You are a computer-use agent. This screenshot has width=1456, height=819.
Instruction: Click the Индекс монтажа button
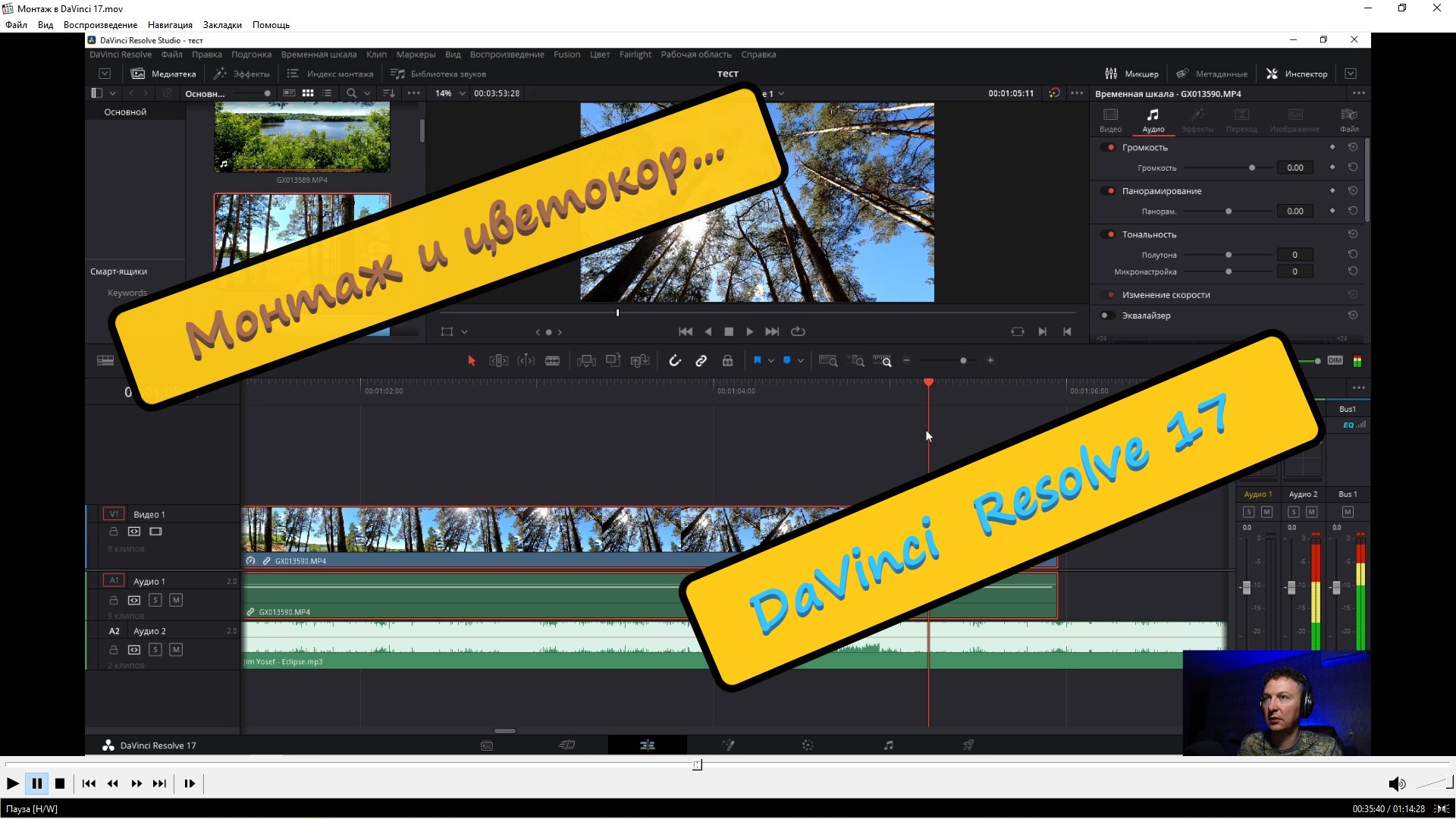[x=331, y=74]
